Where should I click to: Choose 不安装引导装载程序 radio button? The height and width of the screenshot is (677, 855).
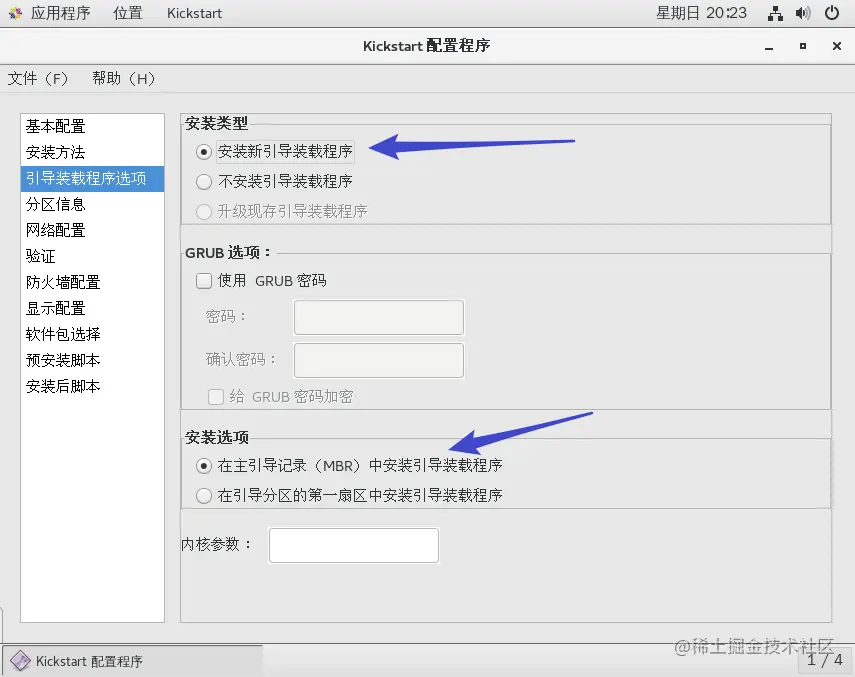pos(204,182)
